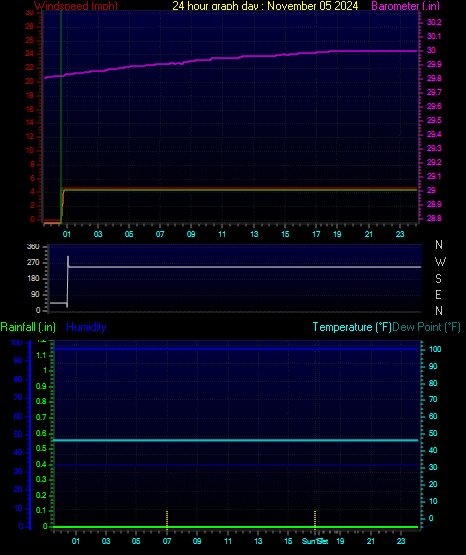Click the Temperature (°F) legend label
This screenshot has width=466, height=555.
coord(352,327)
